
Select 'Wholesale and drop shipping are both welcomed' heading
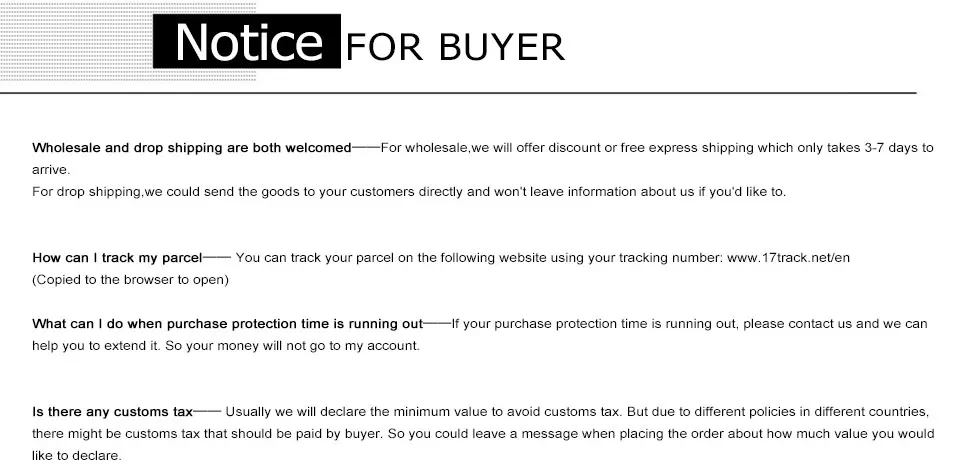point(192,147)
